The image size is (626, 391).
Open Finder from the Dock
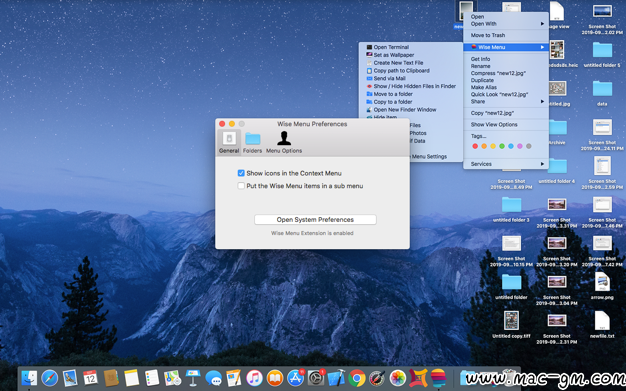tap(29, 378)
